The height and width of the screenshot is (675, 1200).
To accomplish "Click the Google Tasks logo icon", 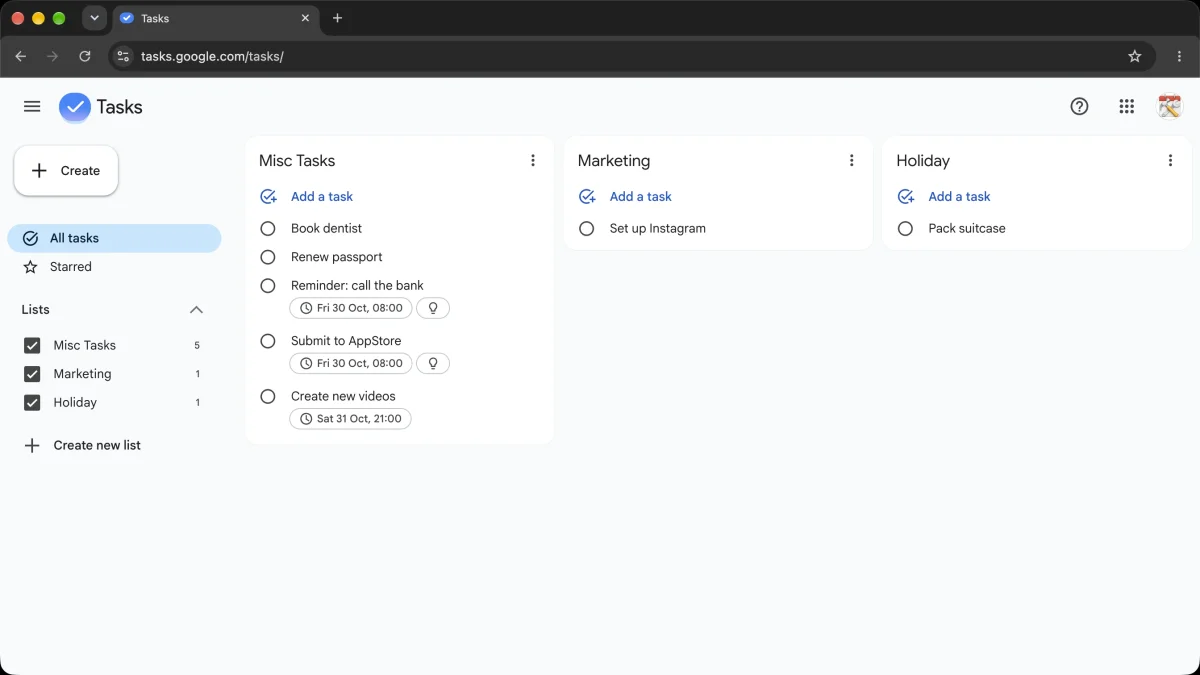I will [75, 107].
